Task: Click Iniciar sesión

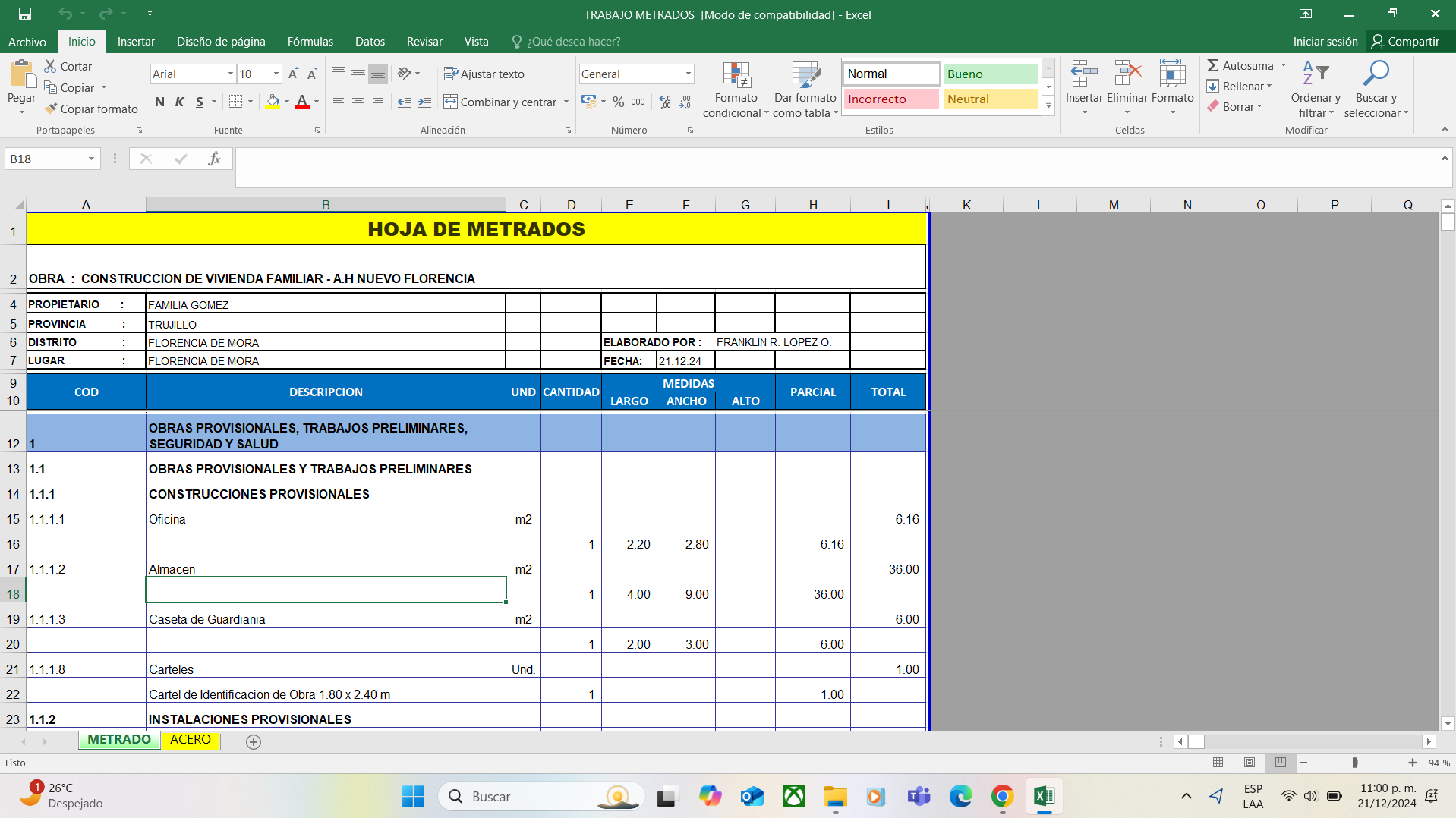Action: tap(1325, 42)
